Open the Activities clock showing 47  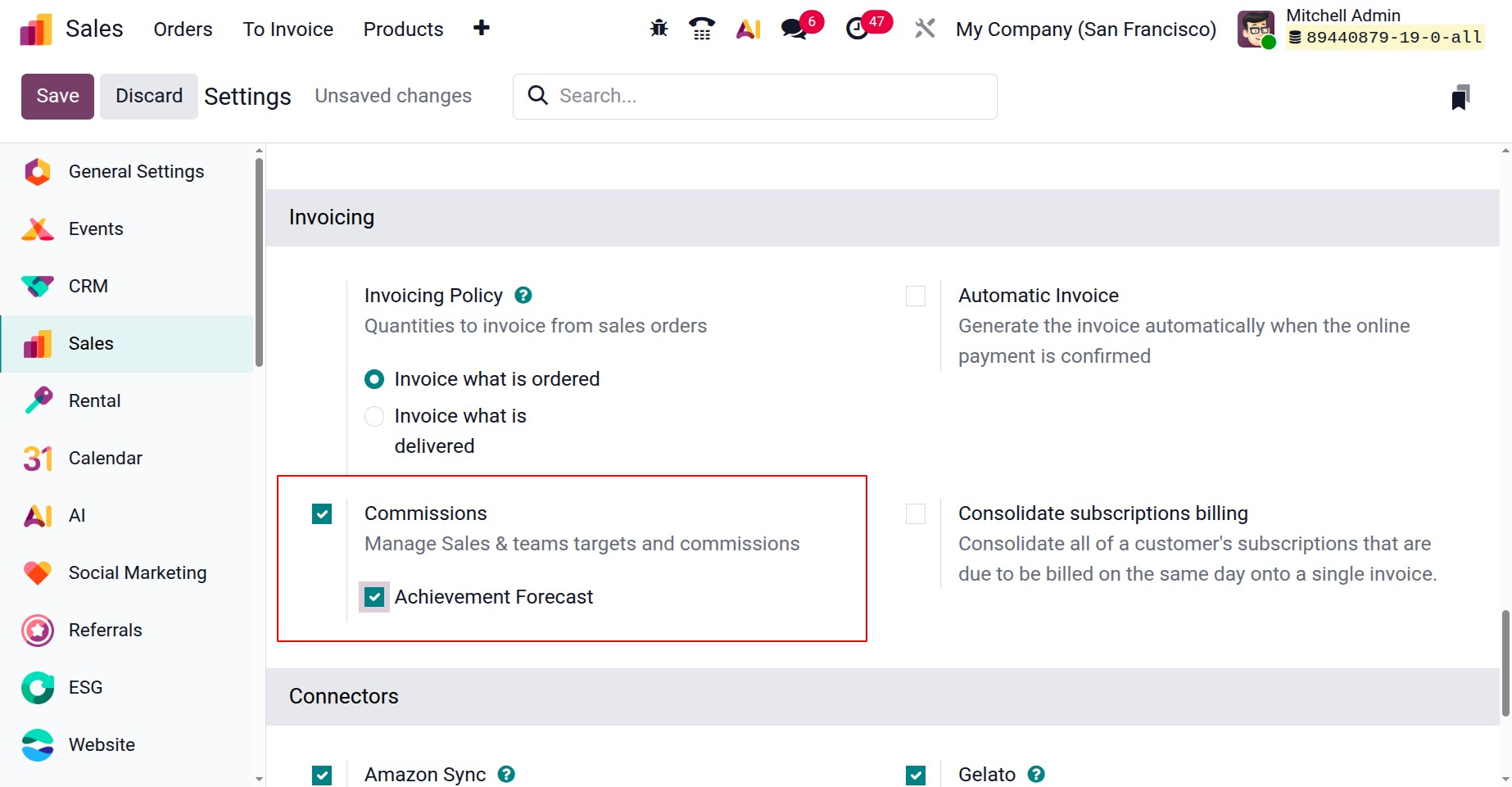[858, 28]
